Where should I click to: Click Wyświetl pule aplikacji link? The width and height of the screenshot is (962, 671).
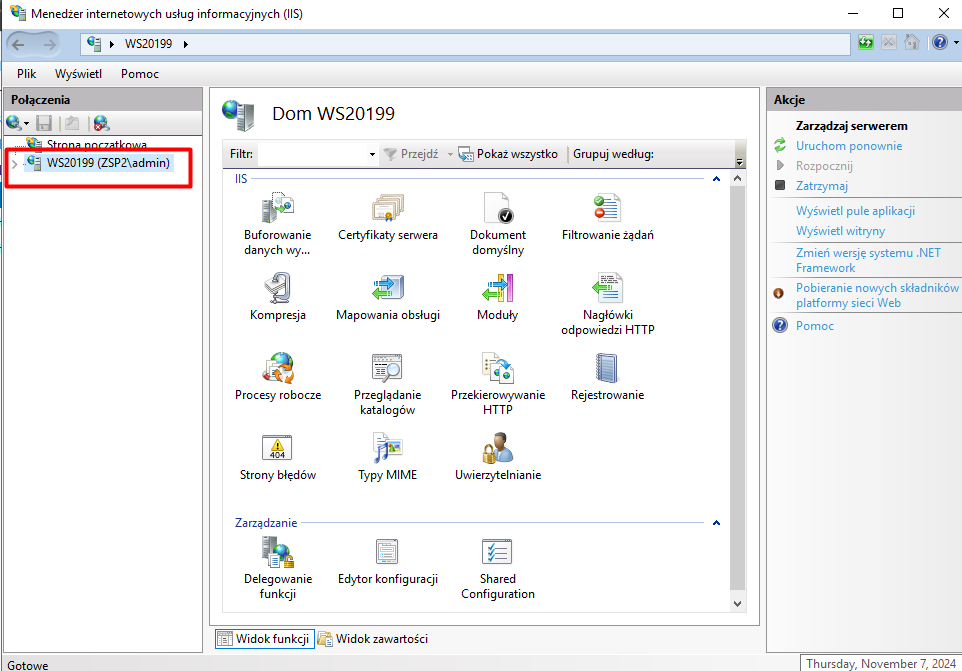tap(855, 211)
